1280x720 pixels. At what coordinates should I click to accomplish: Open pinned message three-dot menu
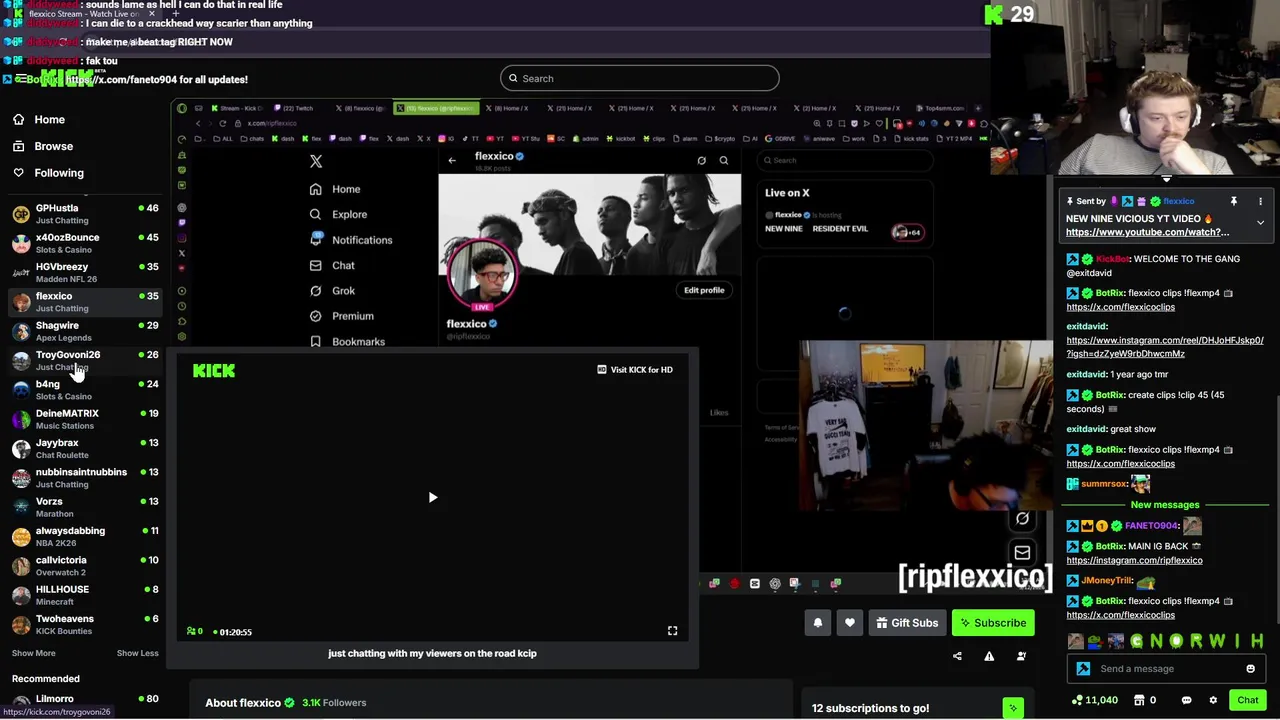point(1260,201)
